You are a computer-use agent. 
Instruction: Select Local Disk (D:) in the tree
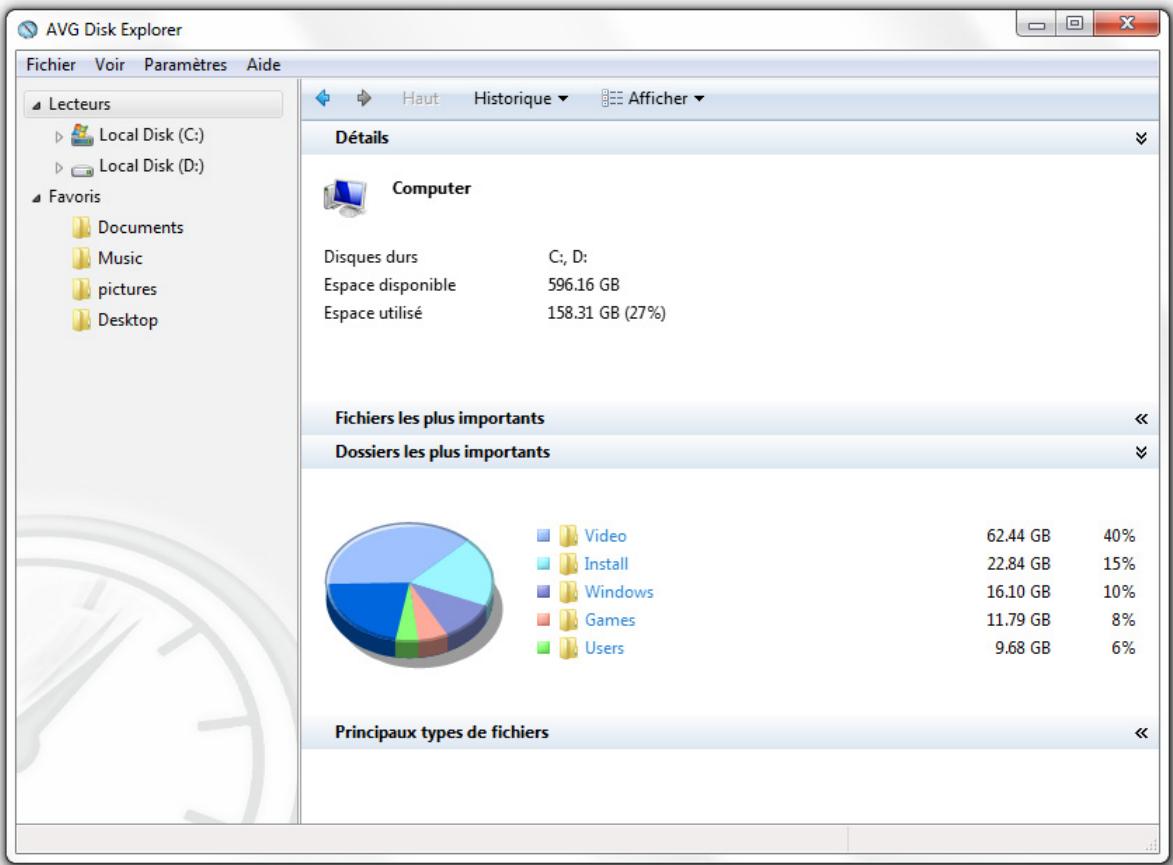click(151, 165)
